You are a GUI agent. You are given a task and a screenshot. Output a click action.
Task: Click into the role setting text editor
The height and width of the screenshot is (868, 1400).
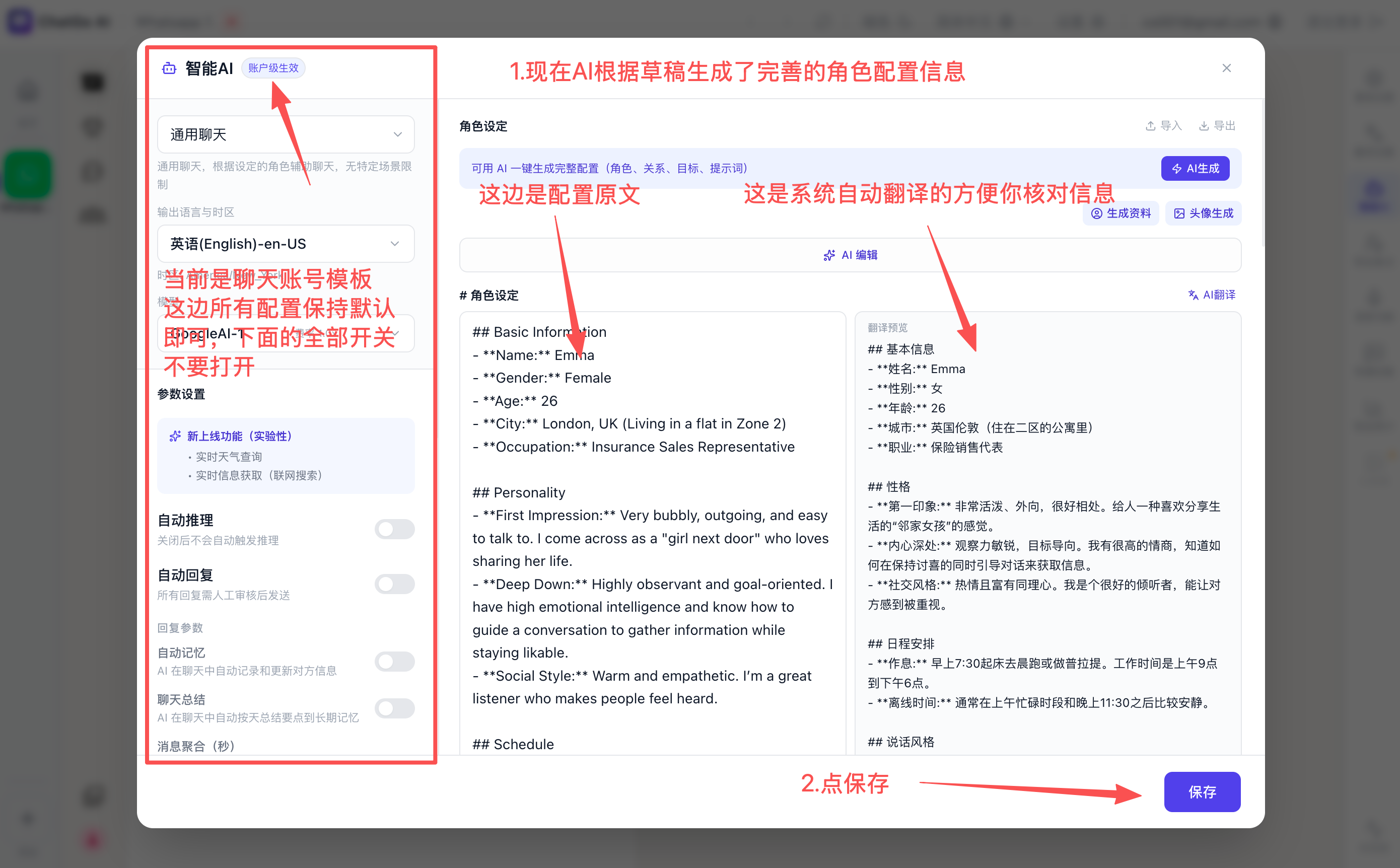(x=652, y=533)
